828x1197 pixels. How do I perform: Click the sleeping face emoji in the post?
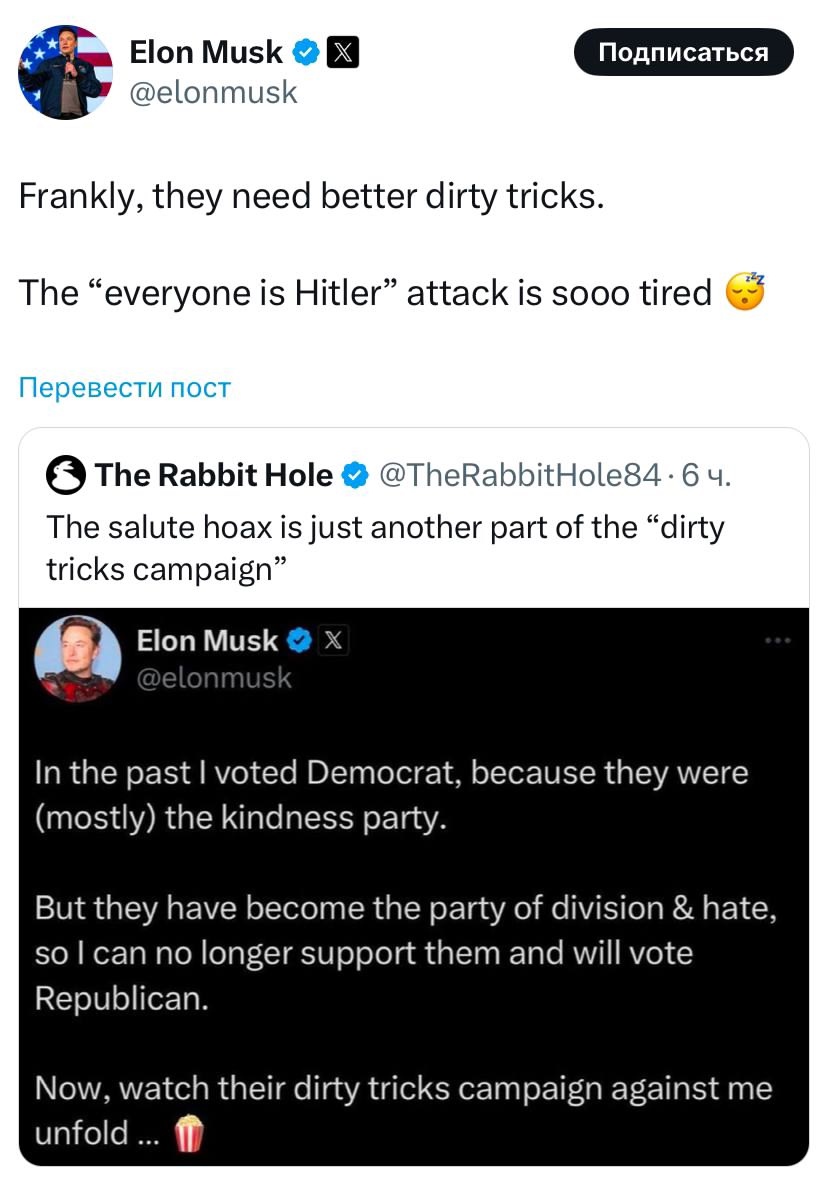click(x=744, y=291)
